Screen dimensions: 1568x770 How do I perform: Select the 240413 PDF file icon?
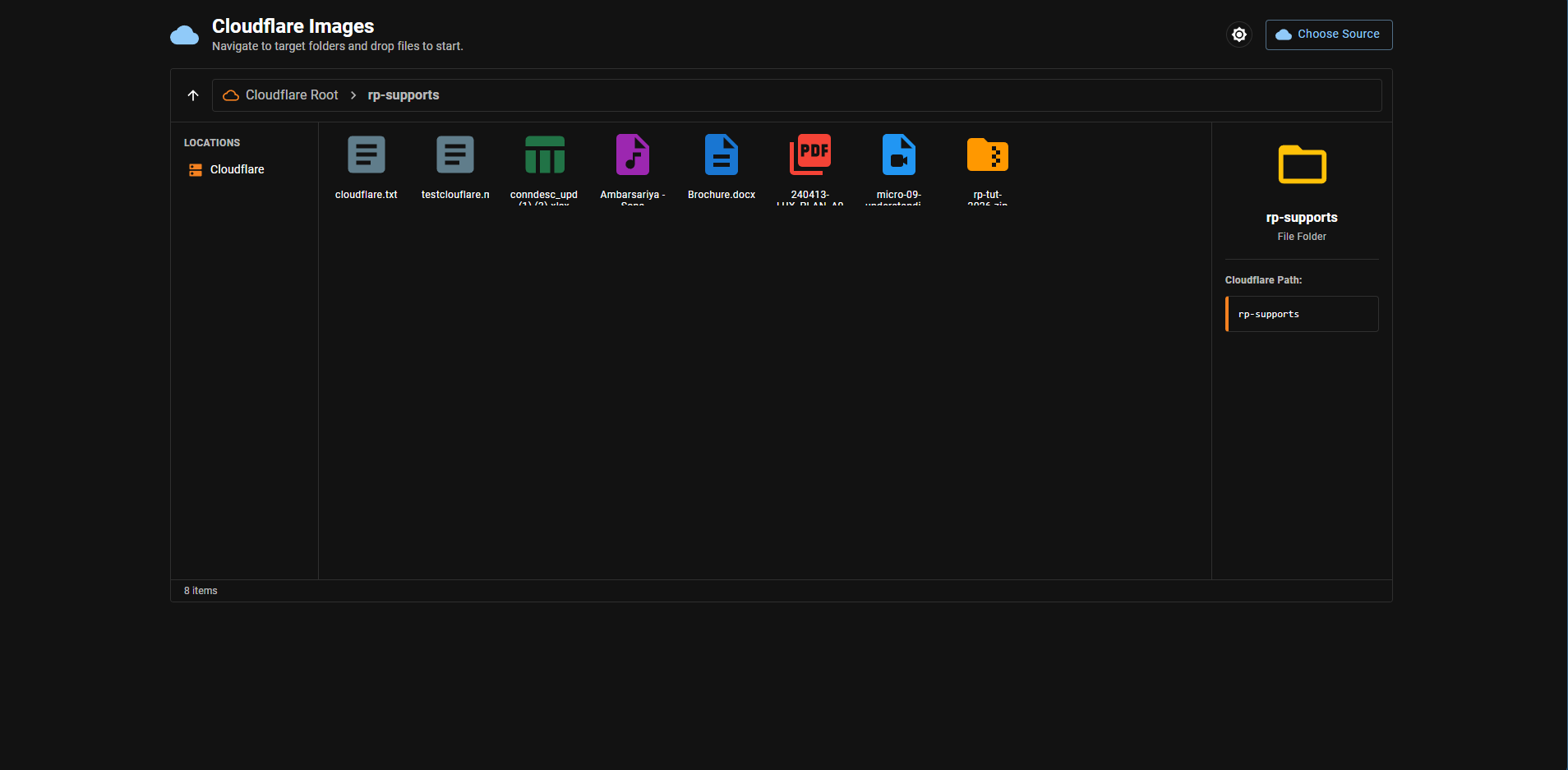pyautogui.click(x=810, y=154)
